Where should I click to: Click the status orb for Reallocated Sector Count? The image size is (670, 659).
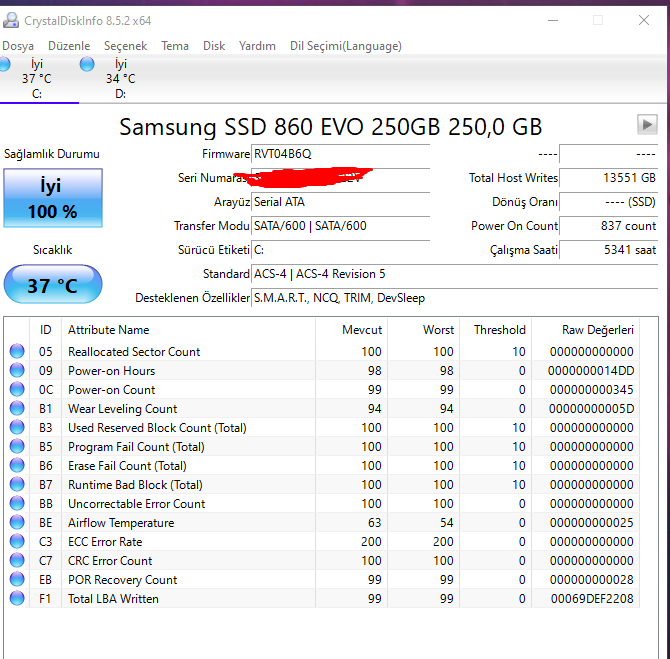coord(17,351)
